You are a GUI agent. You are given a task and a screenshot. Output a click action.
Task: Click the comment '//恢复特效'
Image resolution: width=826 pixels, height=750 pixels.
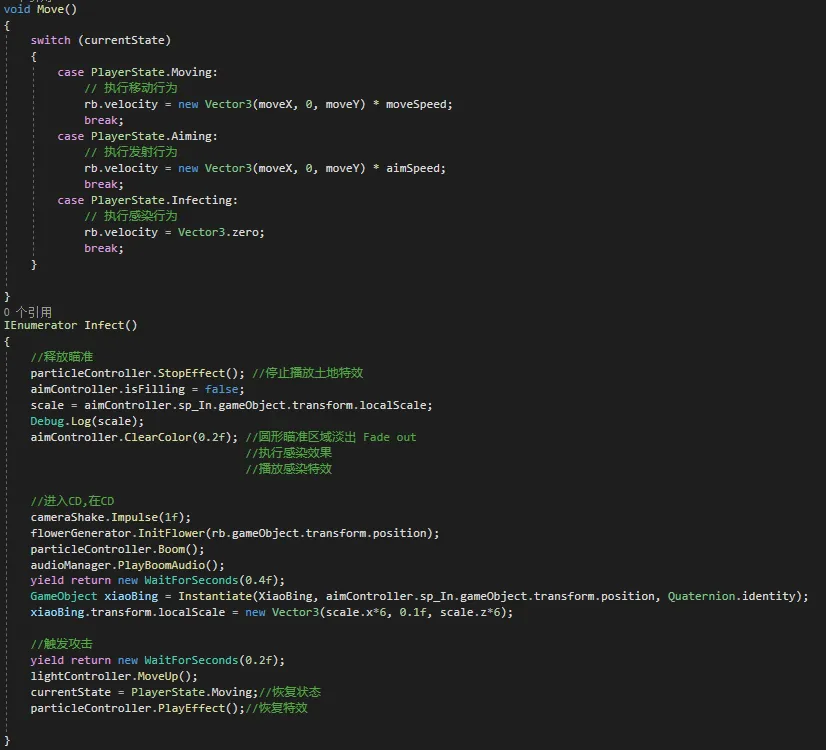[277, 708]
